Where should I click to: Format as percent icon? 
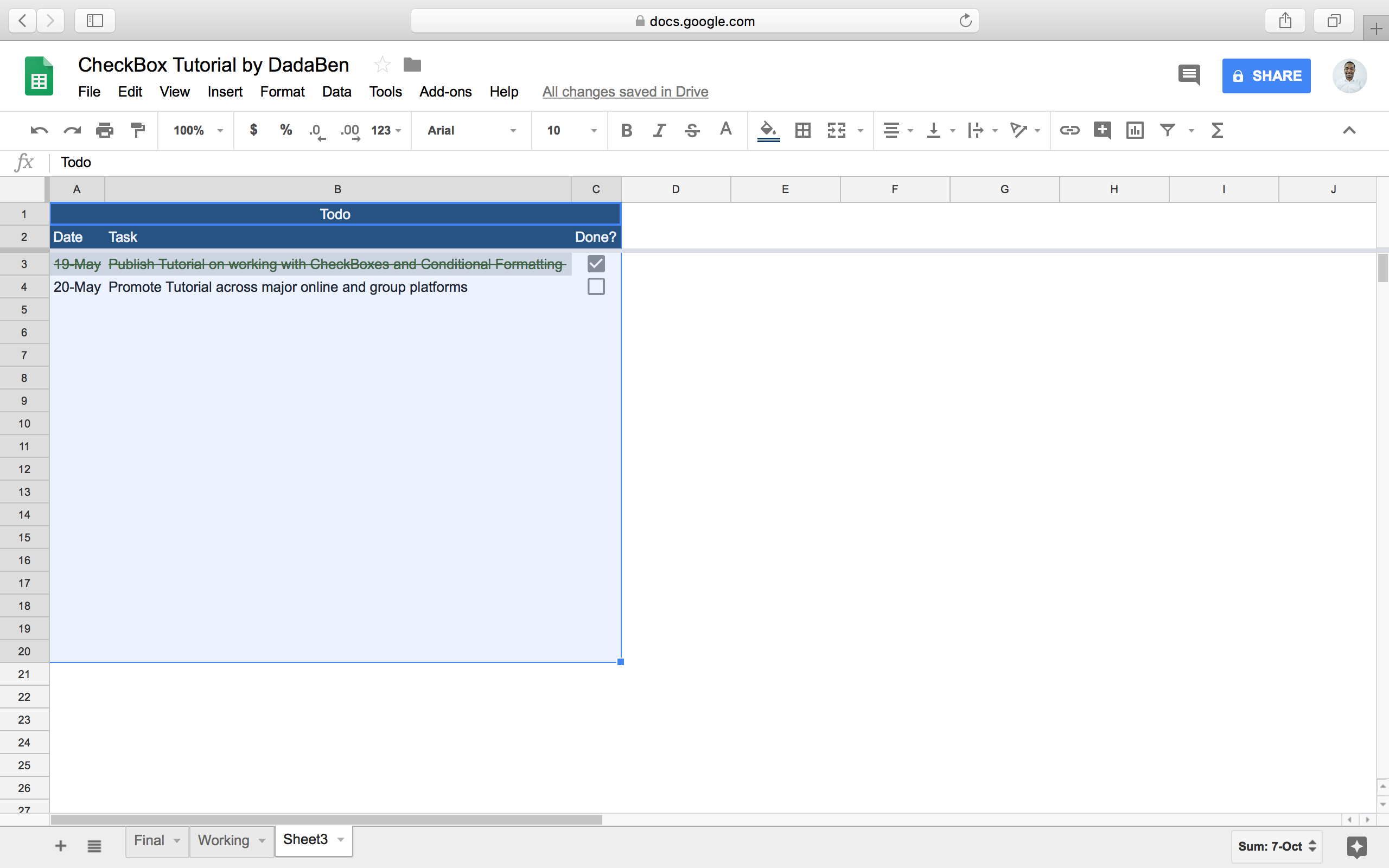click(x=286, y=130)
